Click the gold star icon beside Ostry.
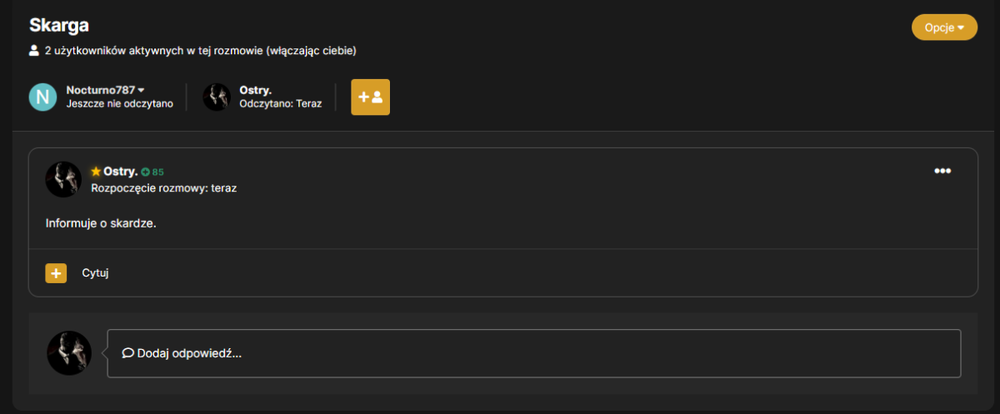1000x414 pixels. (96, 172)
